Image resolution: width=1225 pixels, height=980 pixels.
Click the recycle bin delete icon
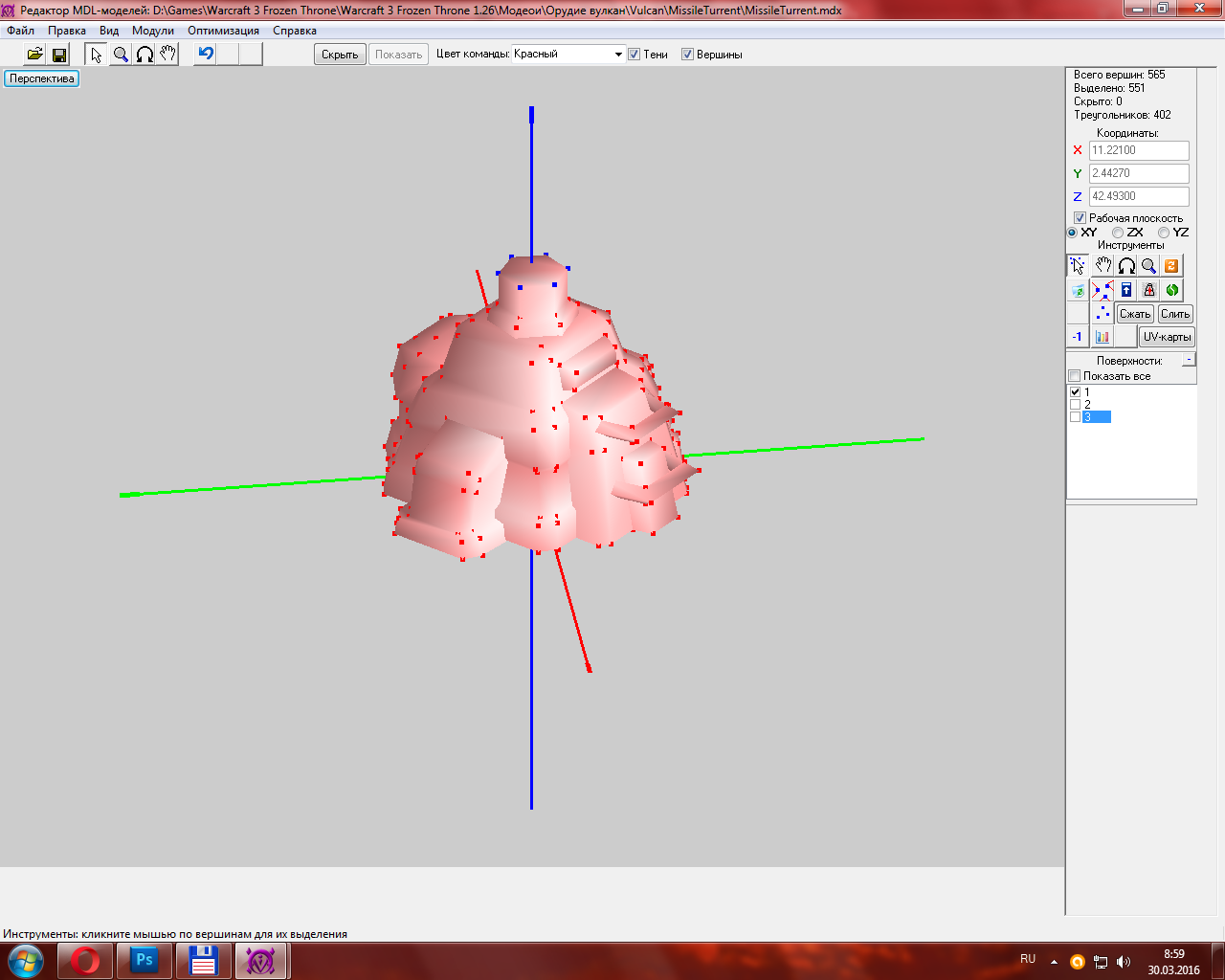tap(1079, 290)
